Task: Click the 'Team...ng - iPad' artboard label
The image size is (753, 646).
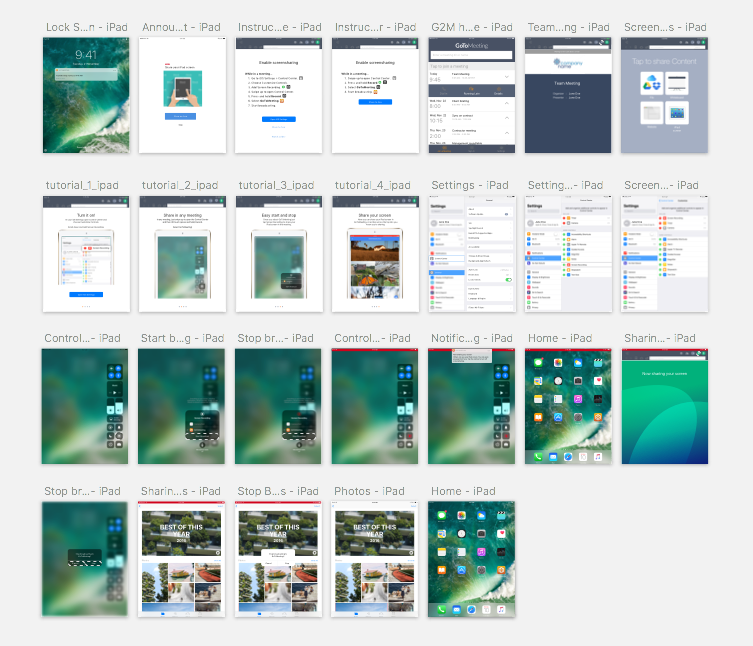Action: click(569, 27)
